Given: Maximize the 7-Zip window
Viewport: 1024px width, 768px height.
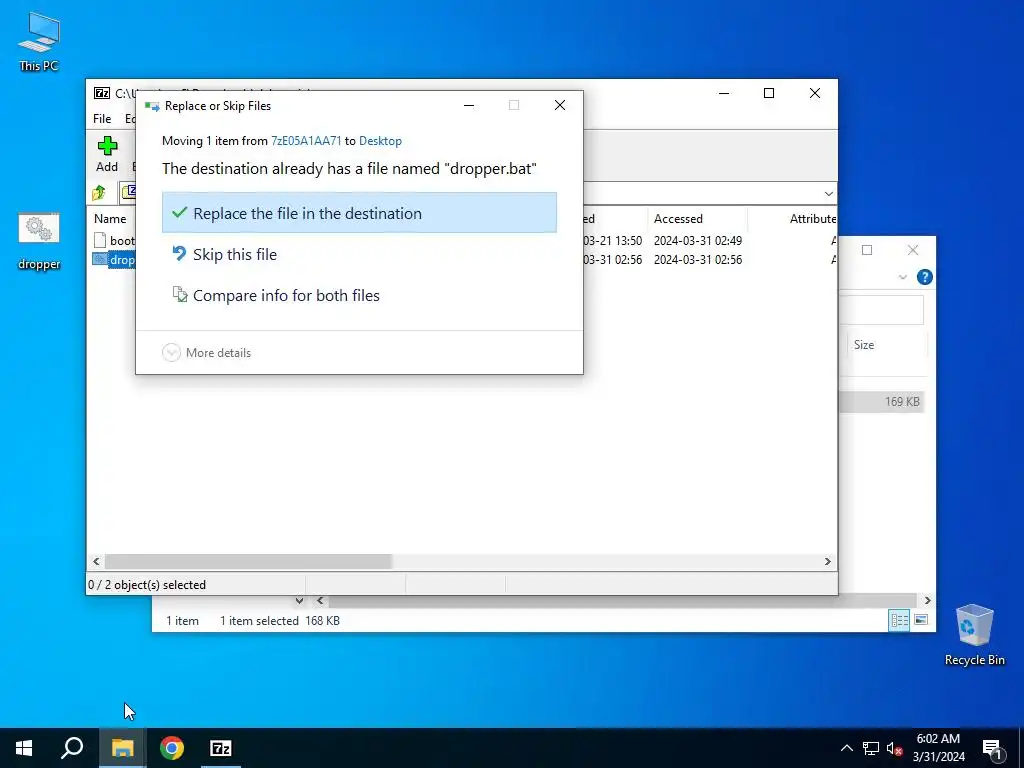Looking at the screenshot, I should 769,93.
